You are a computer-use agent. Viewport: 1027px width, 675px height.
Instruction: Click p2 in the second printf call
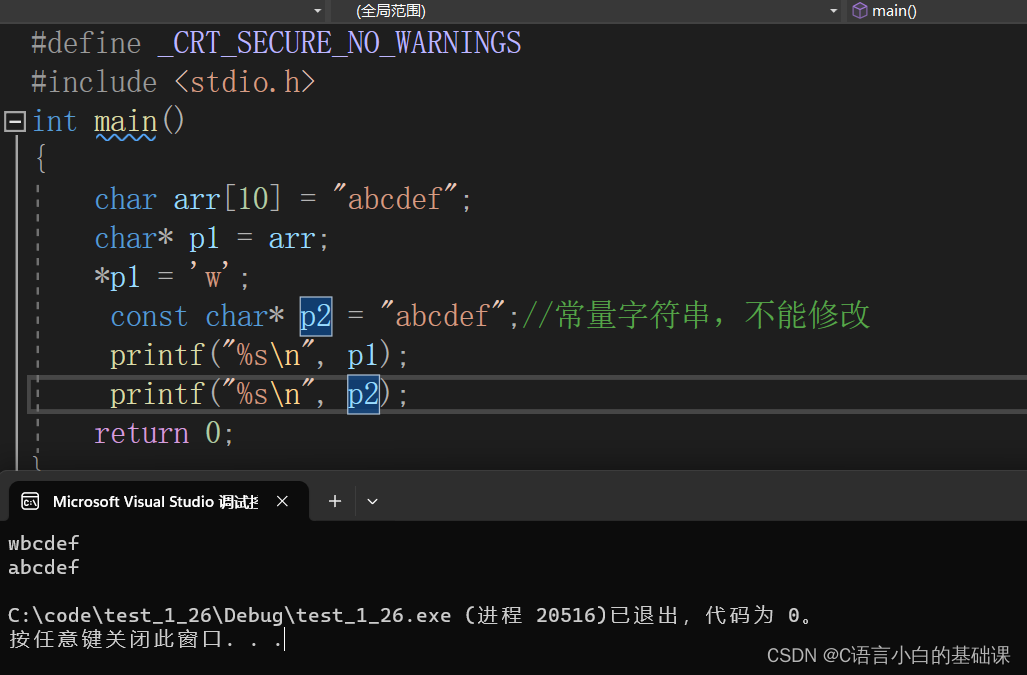363,394
